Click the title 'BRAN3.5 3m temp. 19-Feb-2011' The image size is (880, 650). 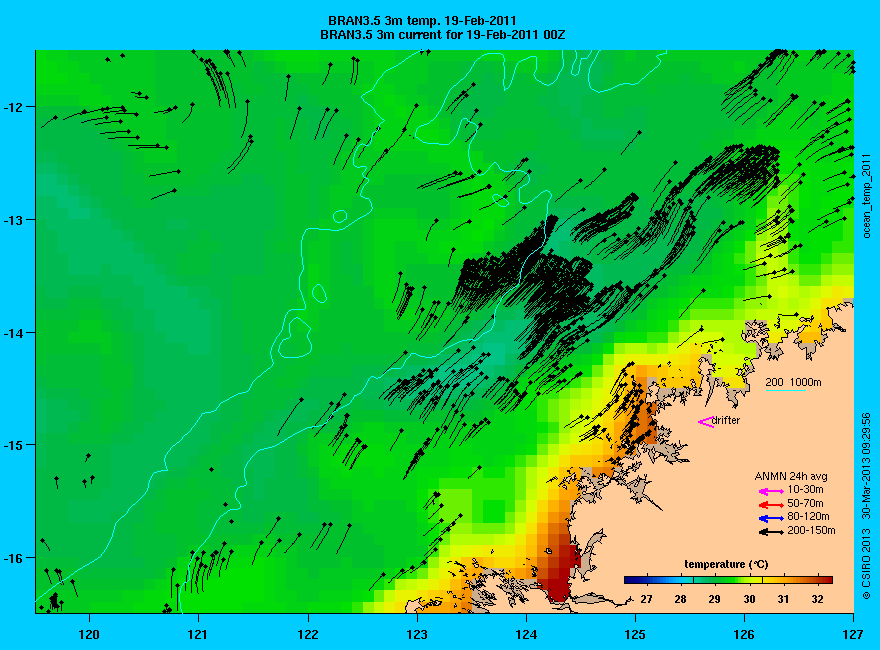(x=422, y=21)
